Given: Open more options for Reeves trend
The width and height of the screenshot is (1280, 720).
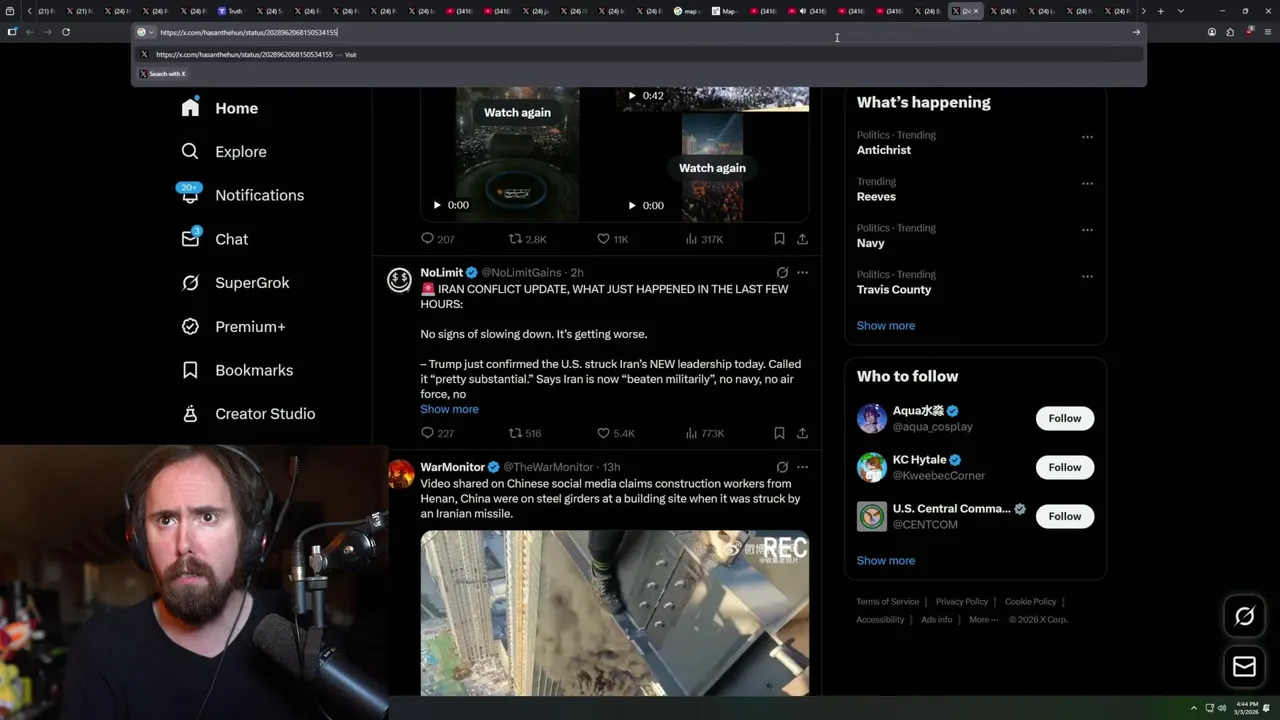Looking at the screenshot, I should pos(1087,184).
